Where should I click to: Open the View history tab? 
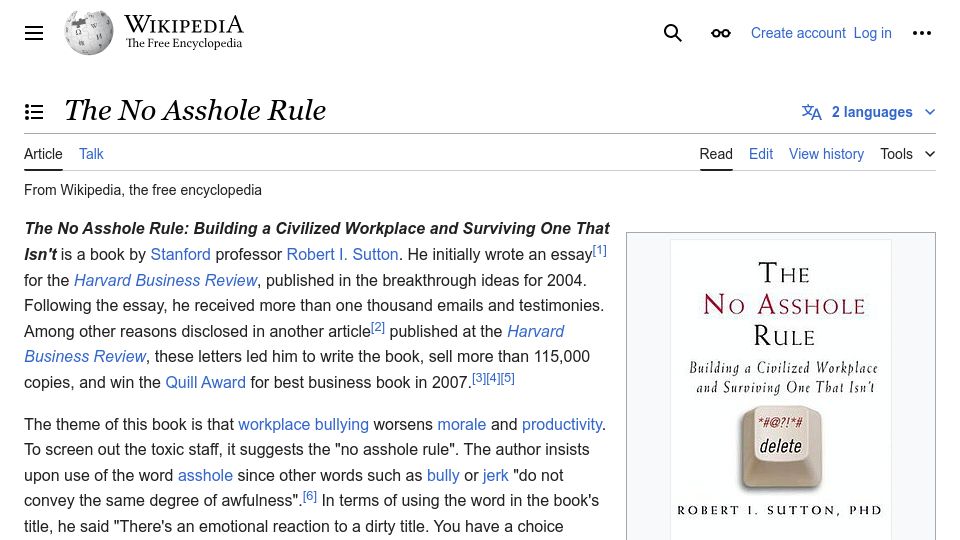tap(826, 154)
